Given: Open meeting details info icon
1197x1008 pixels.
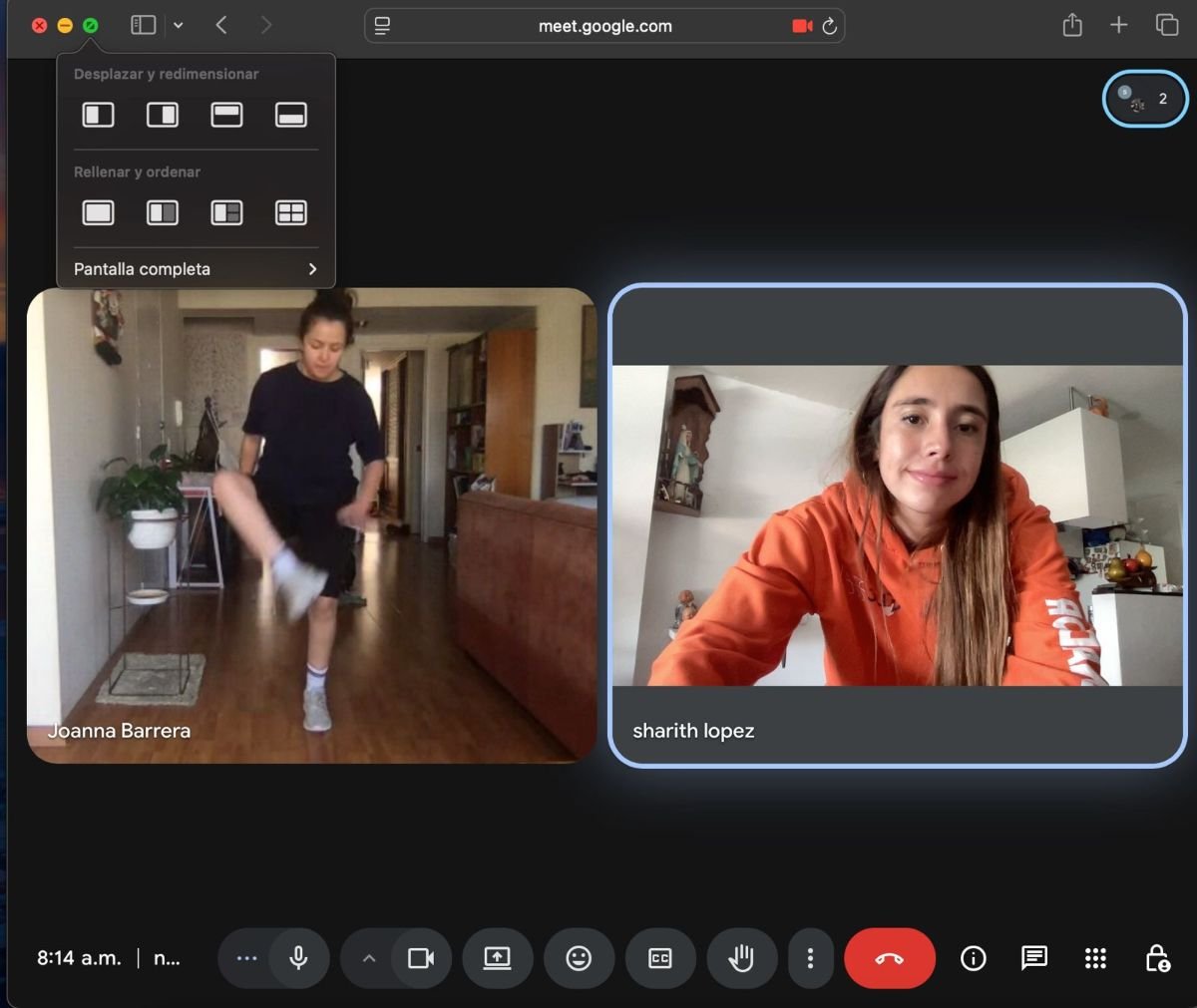Looking at the screenshot, I should pyautogui.click(x=973, y=958).
